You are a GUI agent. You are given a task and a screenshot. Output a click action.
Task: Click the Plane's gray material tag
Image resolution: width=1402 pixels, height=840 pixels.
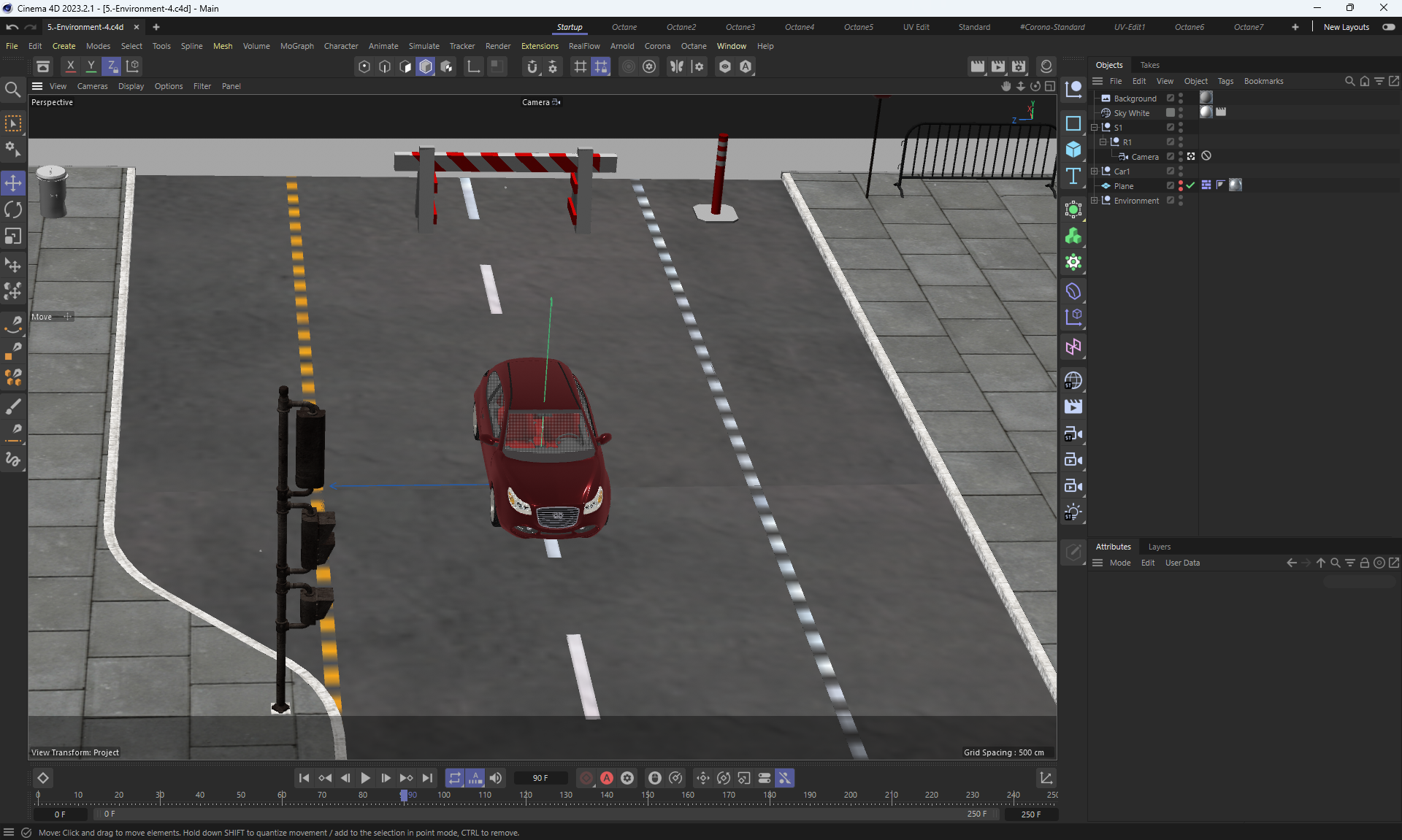pyautogui.click(x=1236, y=185)
